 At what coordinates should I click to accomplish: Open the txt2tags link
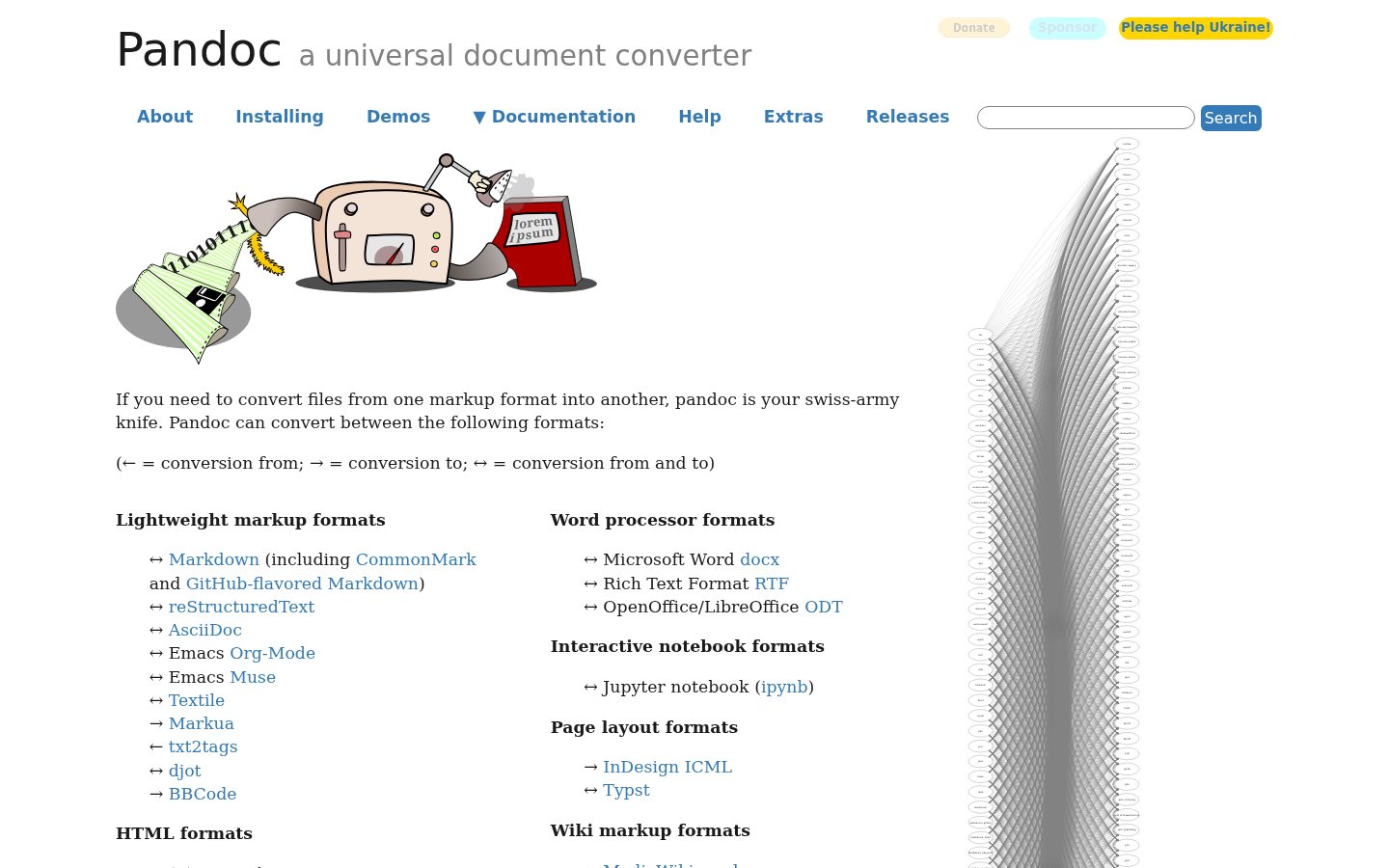(x=203, y=746)
